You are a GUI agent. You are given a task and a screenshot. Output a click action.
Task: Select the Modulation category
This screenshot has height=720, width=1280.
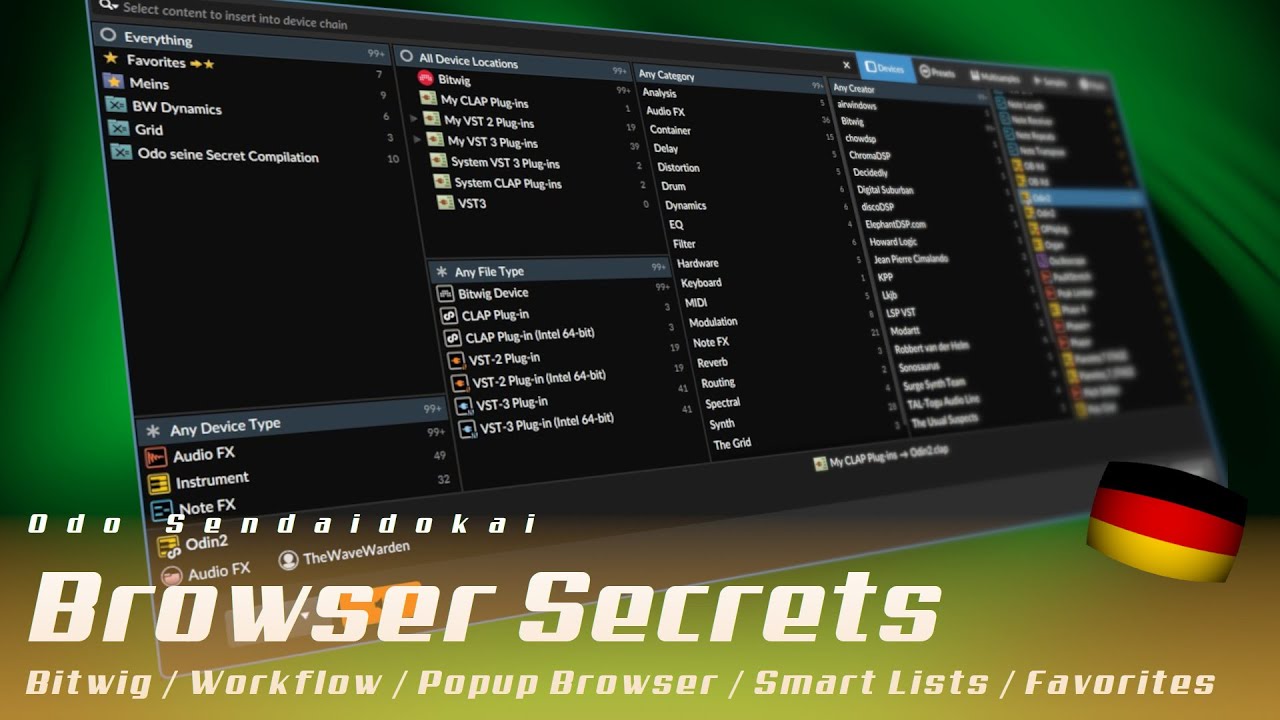[x=713, y=322]
